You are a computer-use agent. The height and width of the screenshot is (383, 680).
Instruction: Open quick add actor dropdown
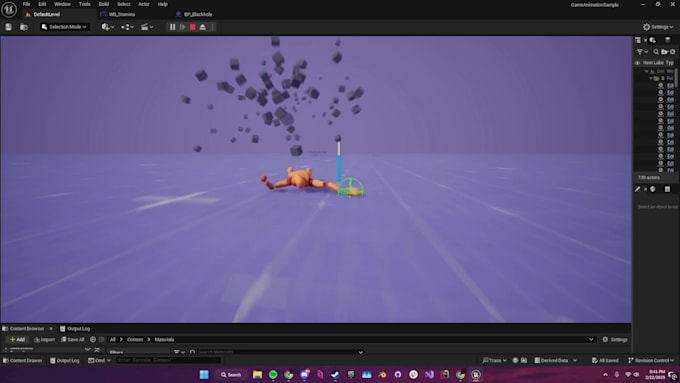click(108, 27)
